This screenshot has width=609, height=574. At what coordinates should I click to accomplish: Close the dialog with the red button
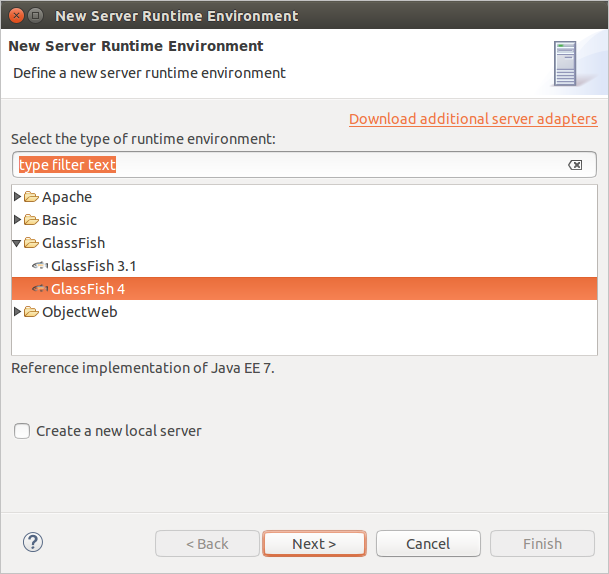pyautogui.click(x=16, y=16)
